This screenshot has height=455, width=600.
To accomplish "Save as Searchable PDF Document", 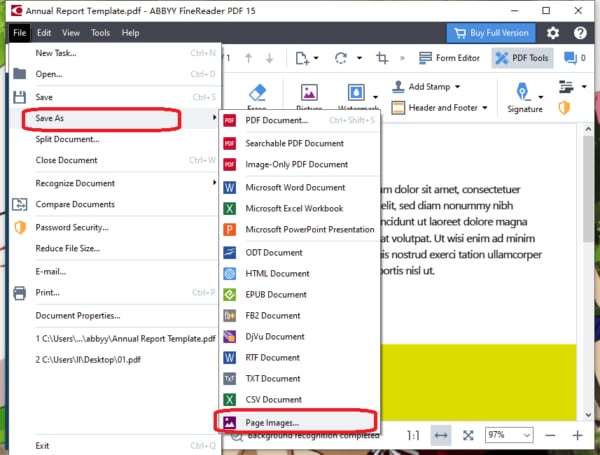I will 300,144.
